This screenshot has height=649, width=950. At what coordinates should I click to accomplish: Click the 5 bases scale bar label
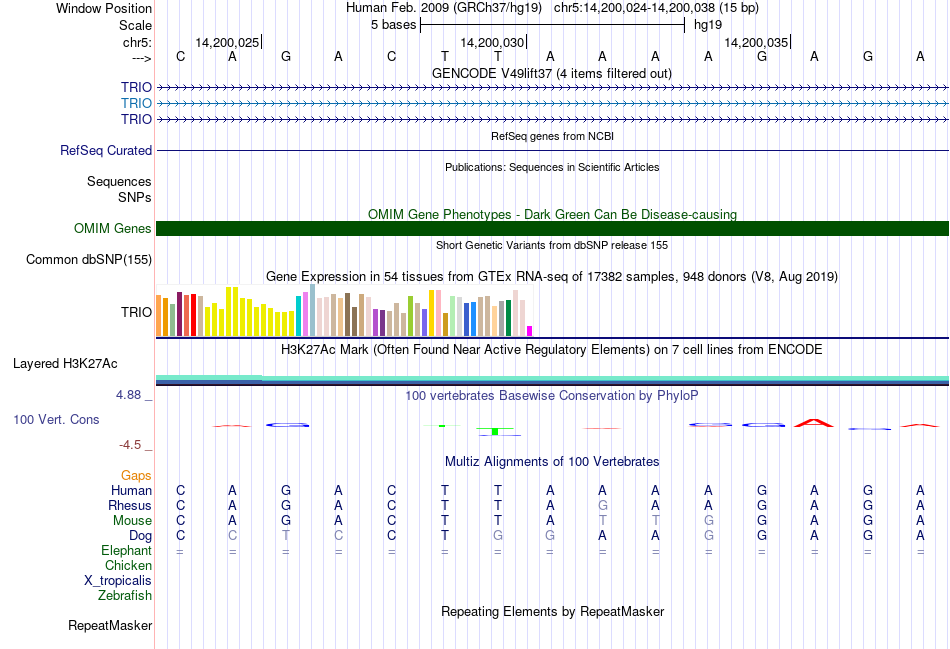393,25
